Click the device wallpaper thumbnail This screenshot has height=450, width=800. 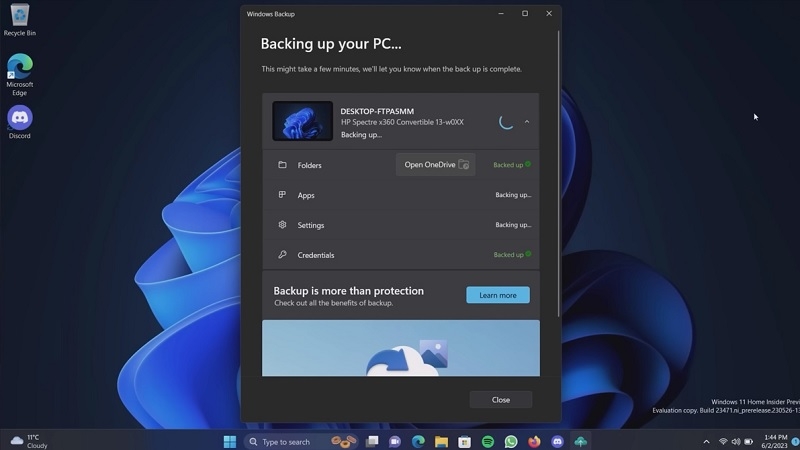303,121
